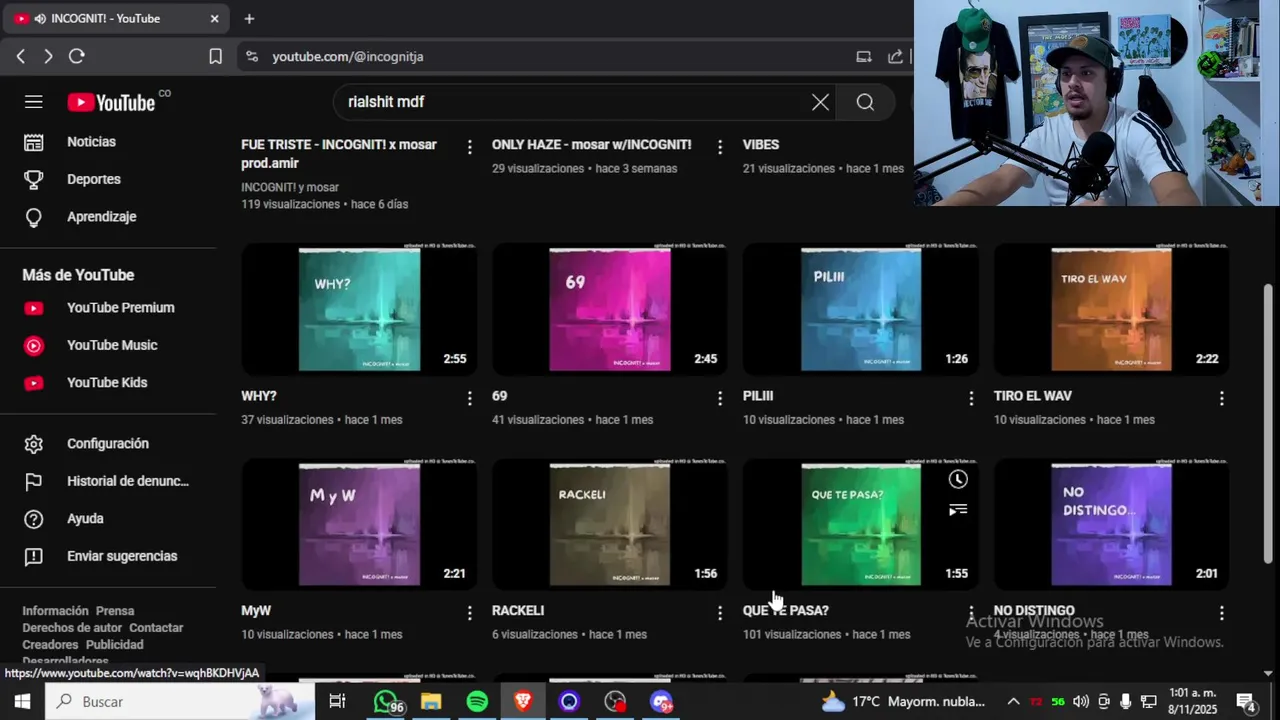Image resolution: width=1280 pixels, height=720 pixels.
Task: Open the three-dot menu for MyW
Action: pyautogui.click(x=469, y=613)
